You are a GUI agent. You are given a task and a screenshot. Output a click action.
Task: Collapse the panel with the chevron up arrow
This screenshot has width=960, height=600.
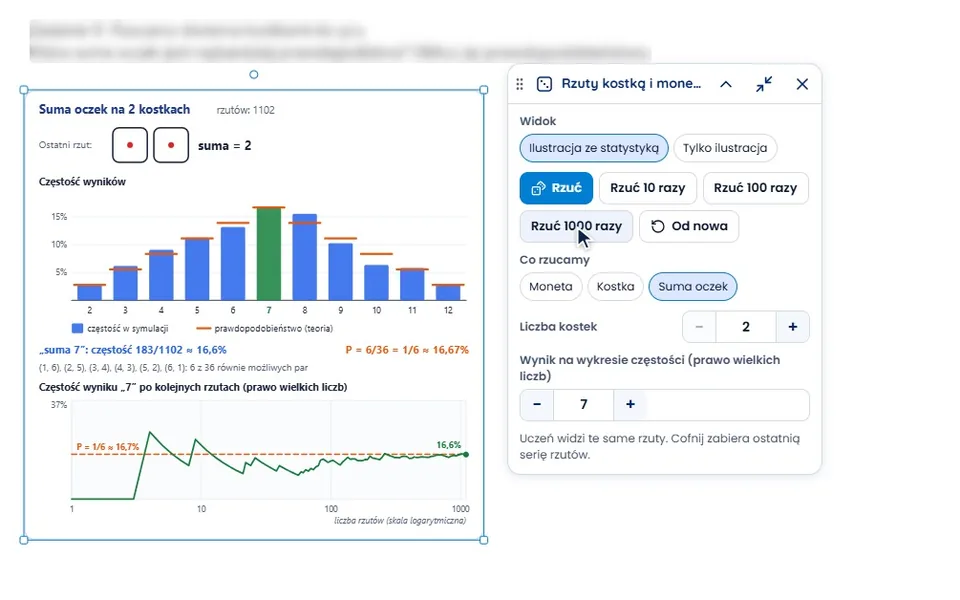click(726, 84)
